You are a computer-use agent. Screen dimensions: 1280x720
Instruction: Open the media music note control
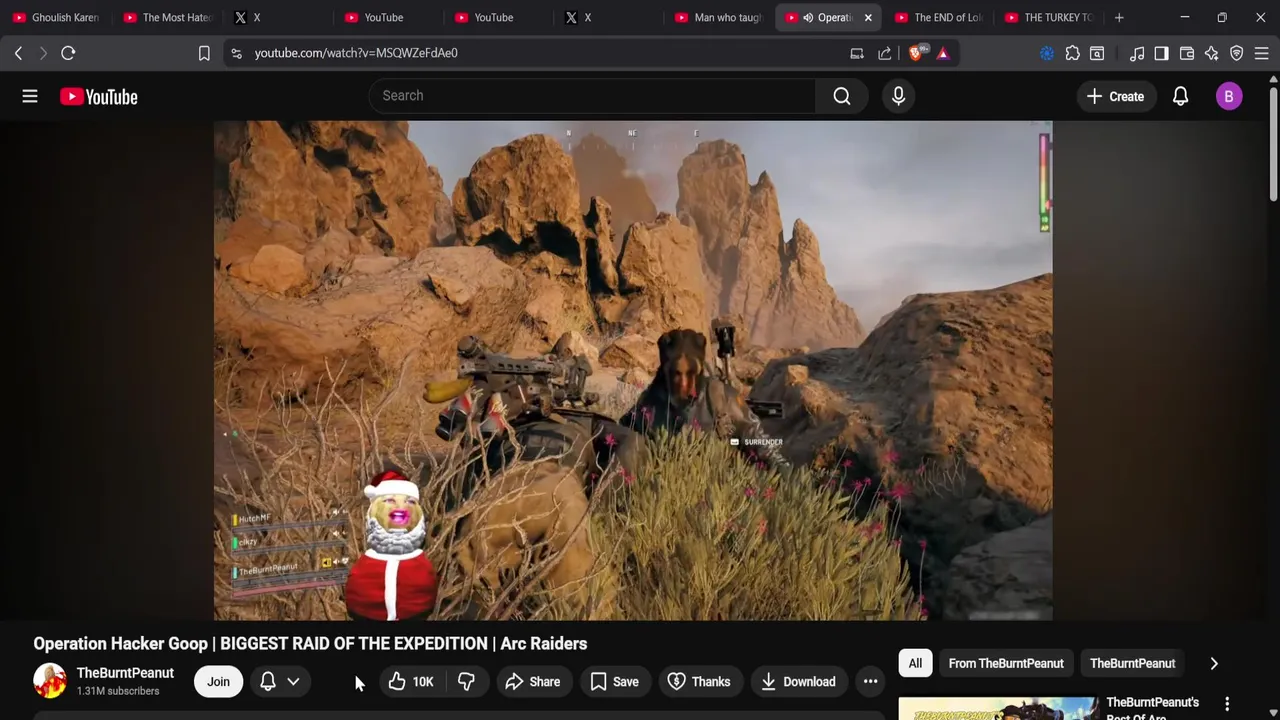pyautogui.click(x=1137, y=53)
